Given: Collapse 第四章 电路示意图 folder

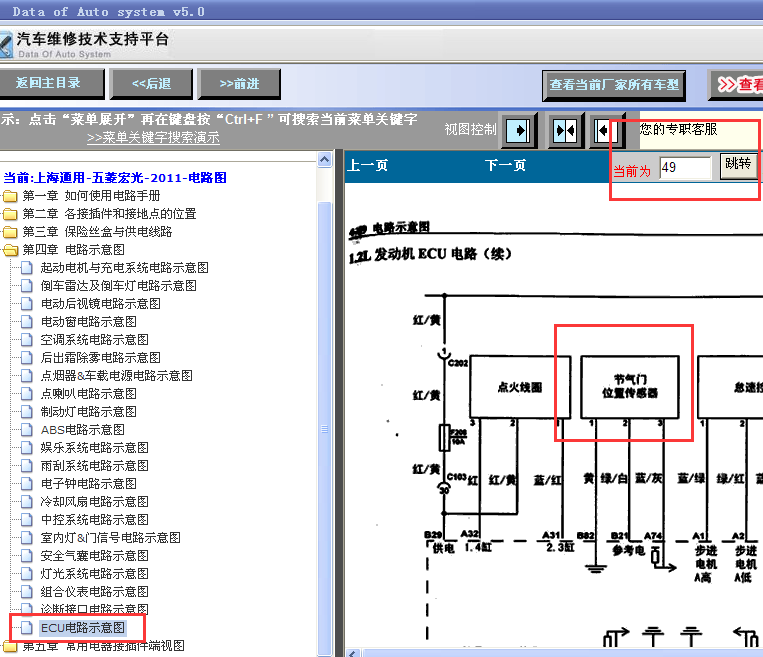Looking at the screenshot, I should click(10, 250).
